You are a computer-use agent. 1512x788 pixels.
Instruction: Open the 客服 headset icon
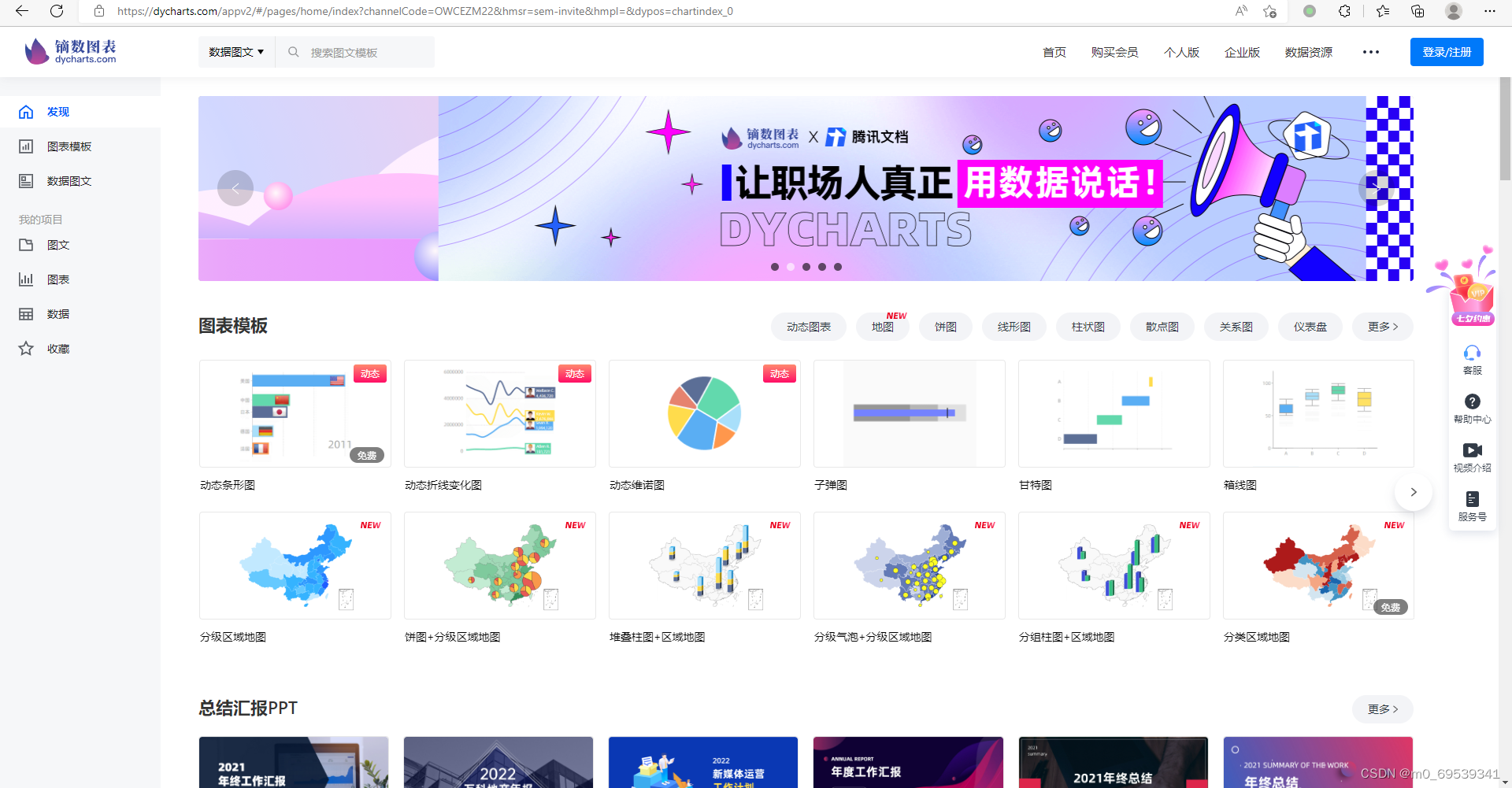click(1472, 352)
